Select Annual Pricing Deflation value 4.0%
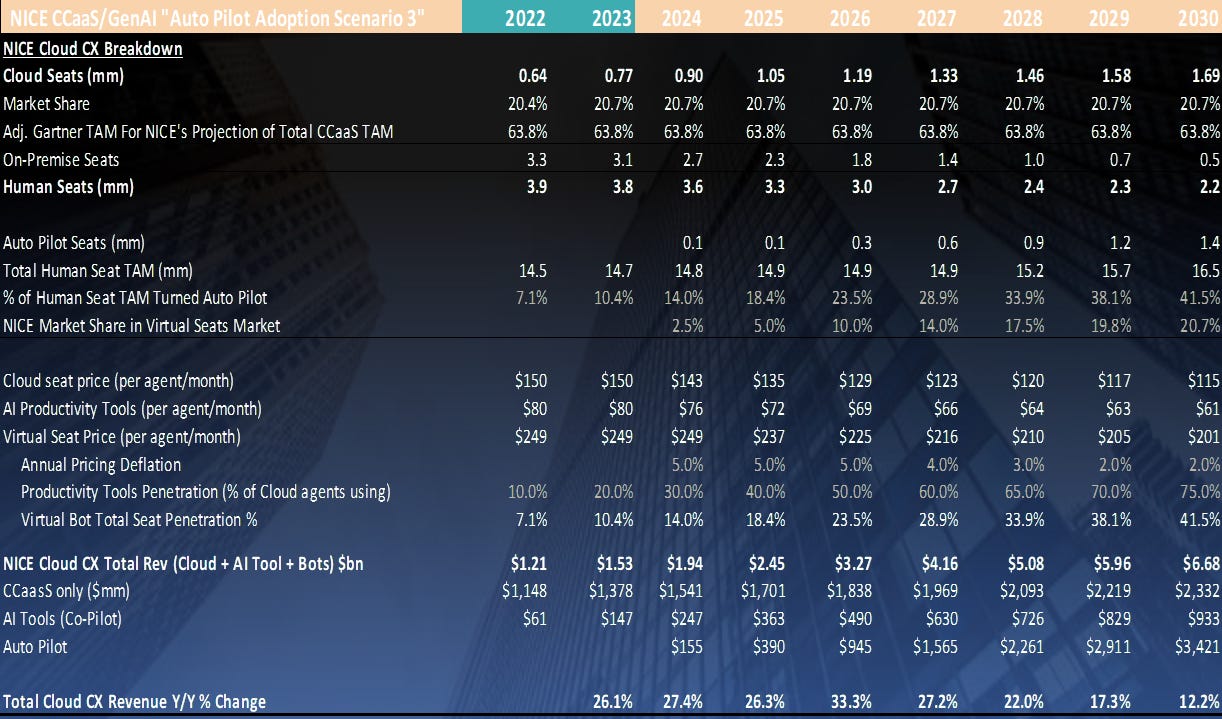 tap(940, 464)
